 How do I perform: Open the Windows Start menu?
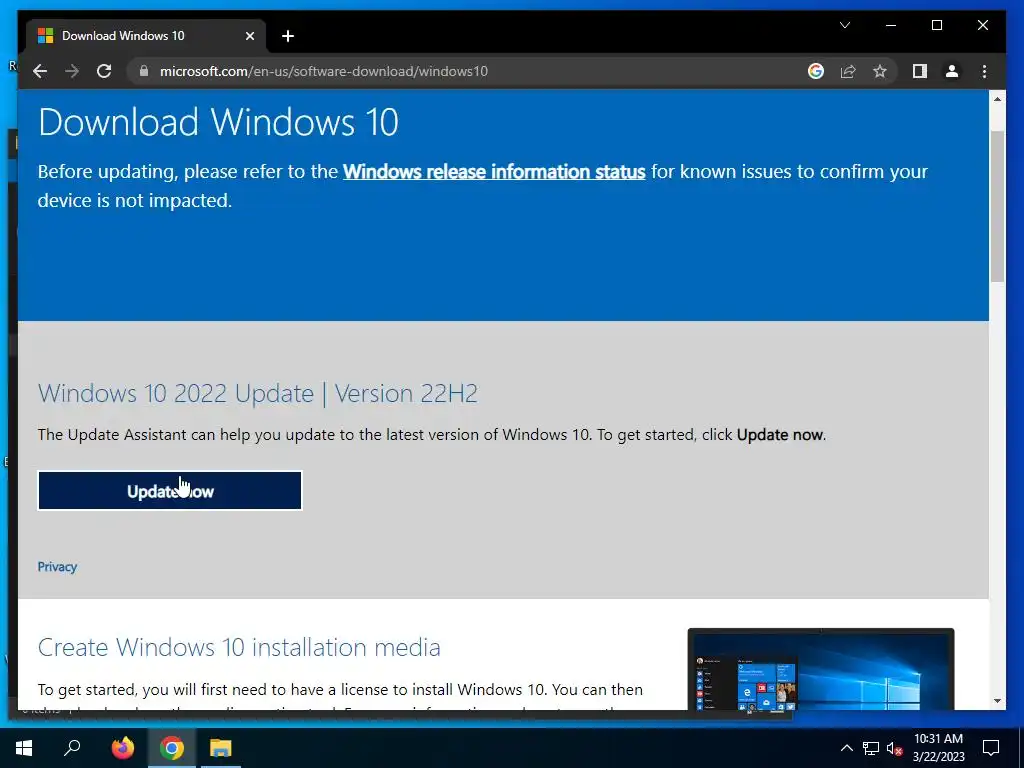tap(24, 748)
